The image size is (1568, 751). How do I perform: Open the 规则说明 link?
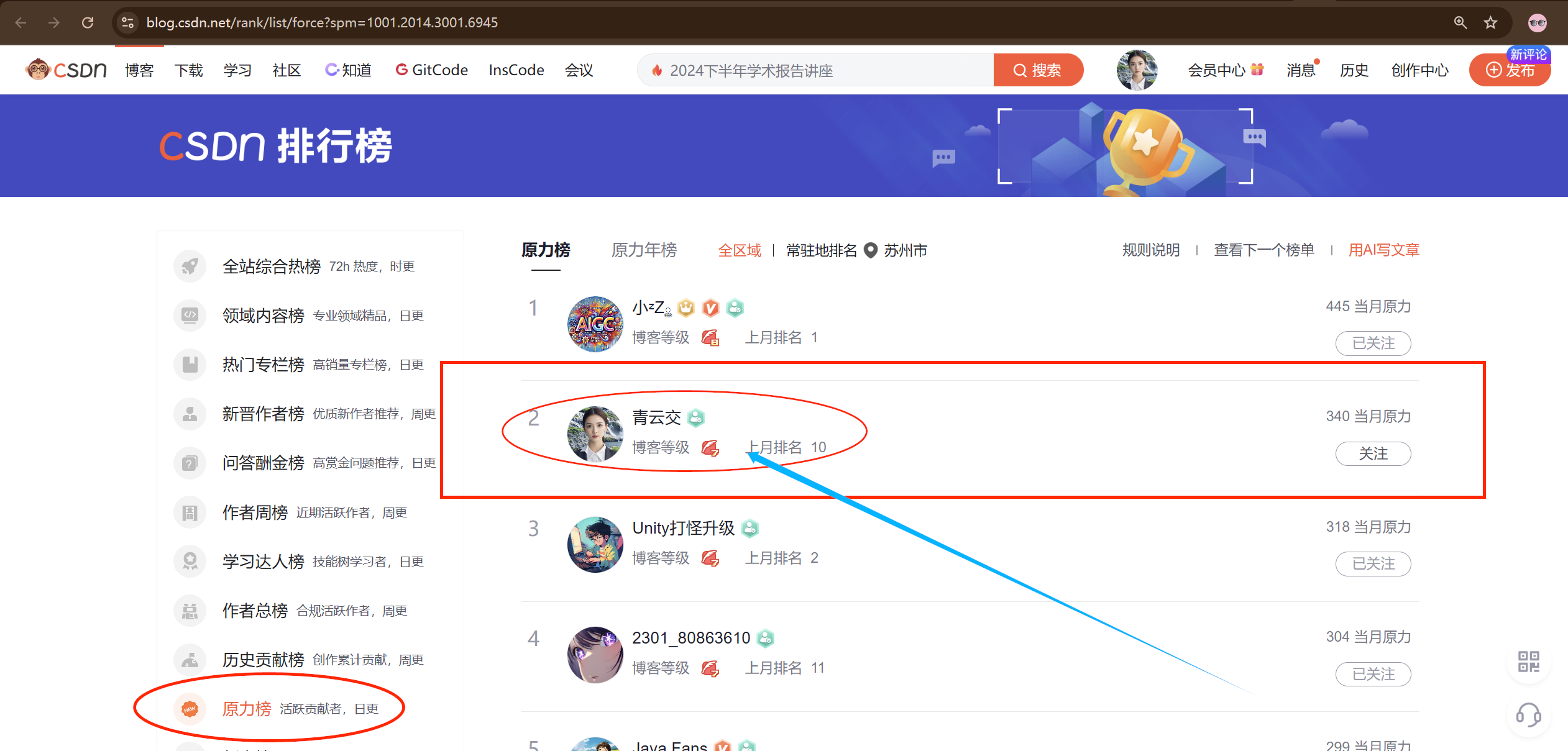pos(1150,250)
